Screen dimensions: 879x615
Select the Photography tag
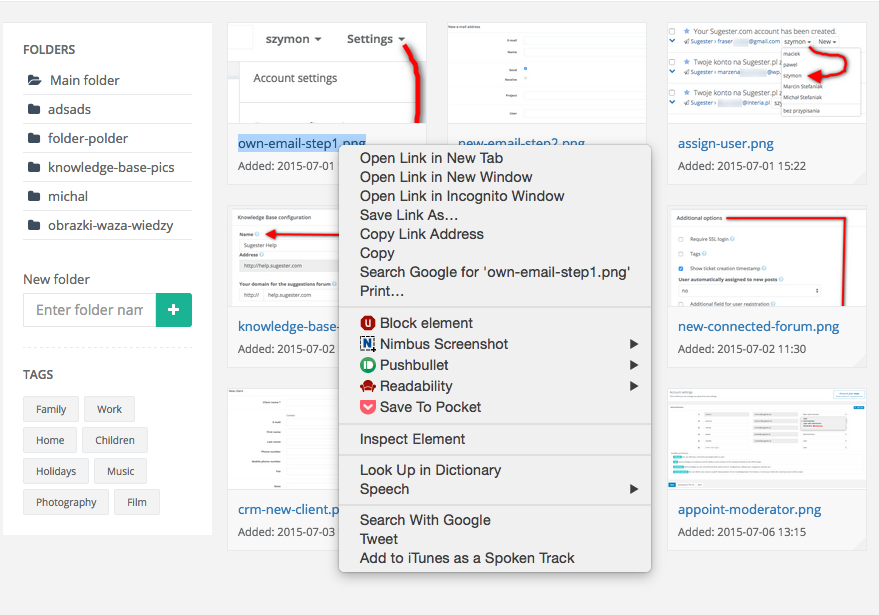coord(65,502)
